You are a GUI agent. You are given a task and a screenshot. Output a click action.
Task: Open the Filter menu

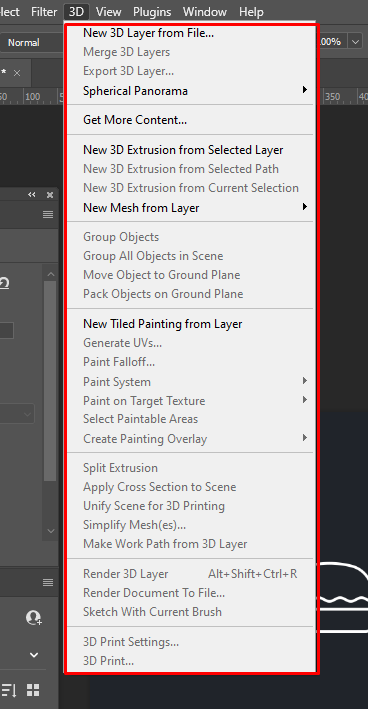point(44,11)
